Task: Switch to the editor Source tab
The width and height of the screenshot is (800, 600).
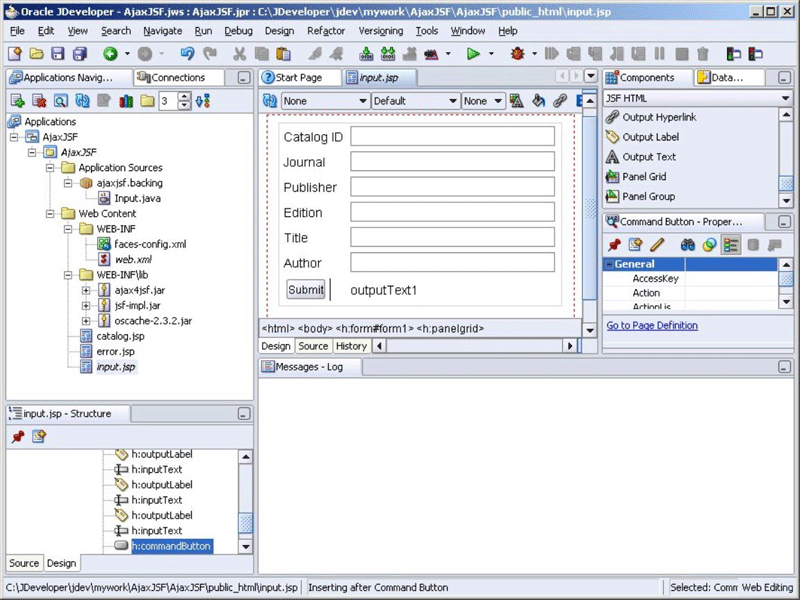Action: point(313,346)
